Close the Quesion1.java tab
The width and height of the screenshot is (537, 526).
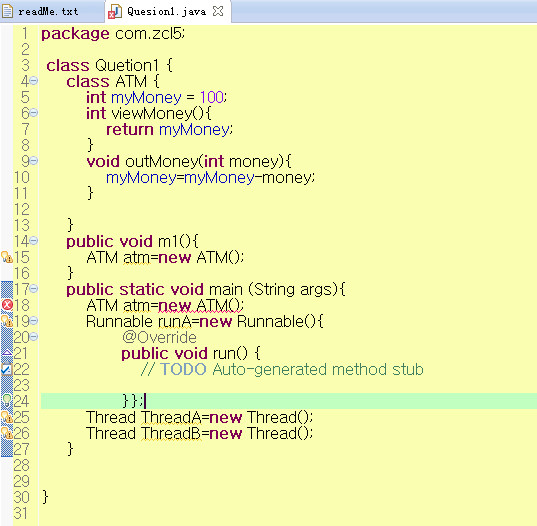click(218, 11)
